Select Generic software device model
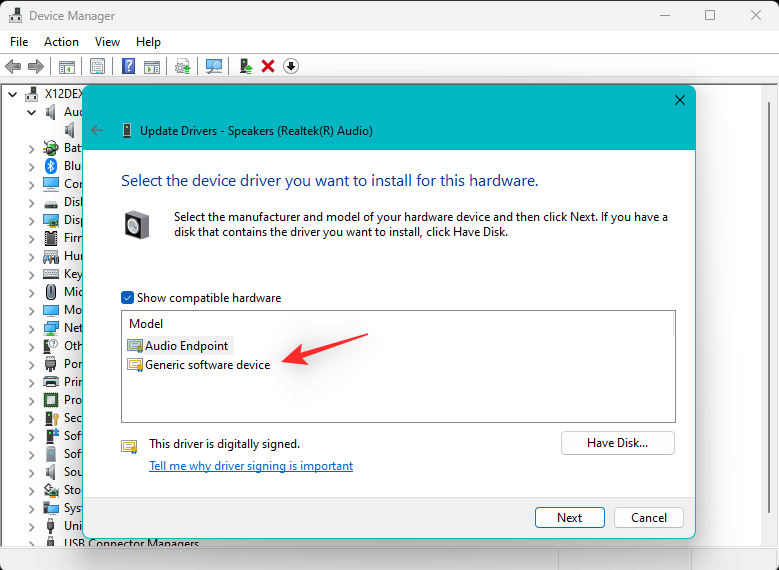779x570 pixels. click(207, 365)
